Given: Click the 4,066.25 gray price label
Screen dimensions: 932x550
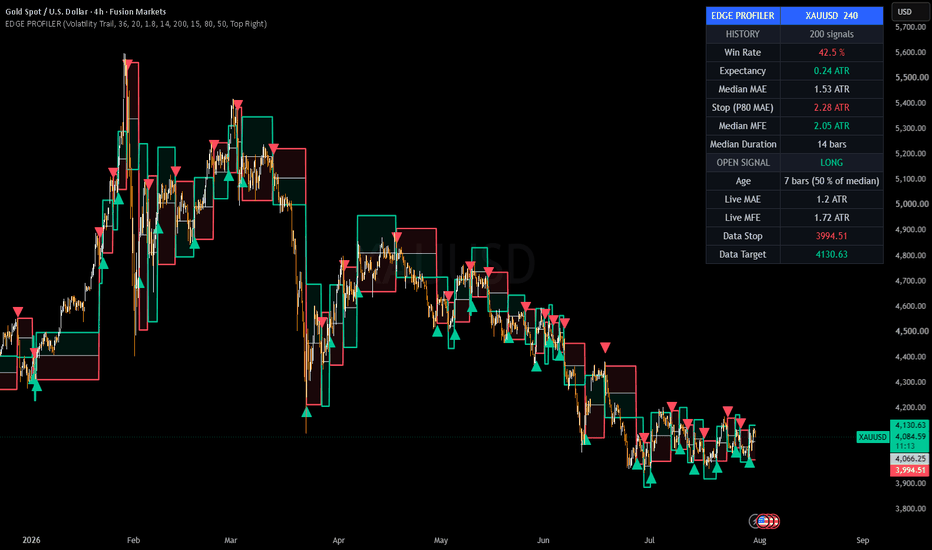Looking at the screenshot, I should click(x=909, y=458).
